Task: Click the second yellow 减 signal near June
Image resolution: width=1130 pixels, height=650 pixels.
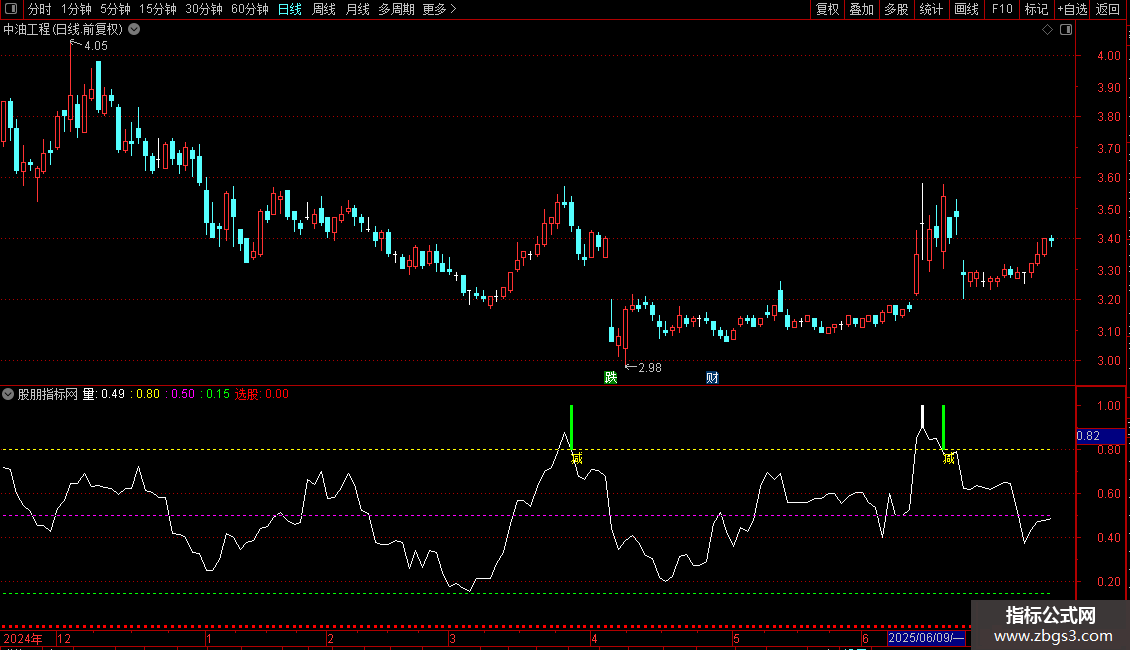Action: (x=949, y=458)
